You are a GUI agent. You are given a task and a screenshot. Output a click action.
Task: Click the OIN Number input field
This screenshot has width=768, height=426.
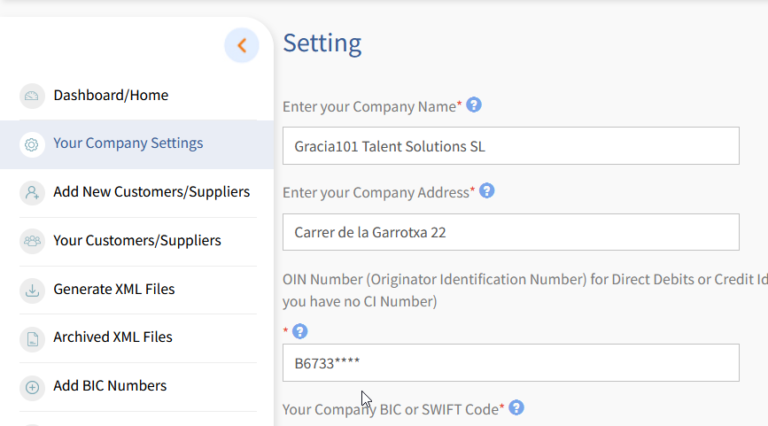click(511, 363)
